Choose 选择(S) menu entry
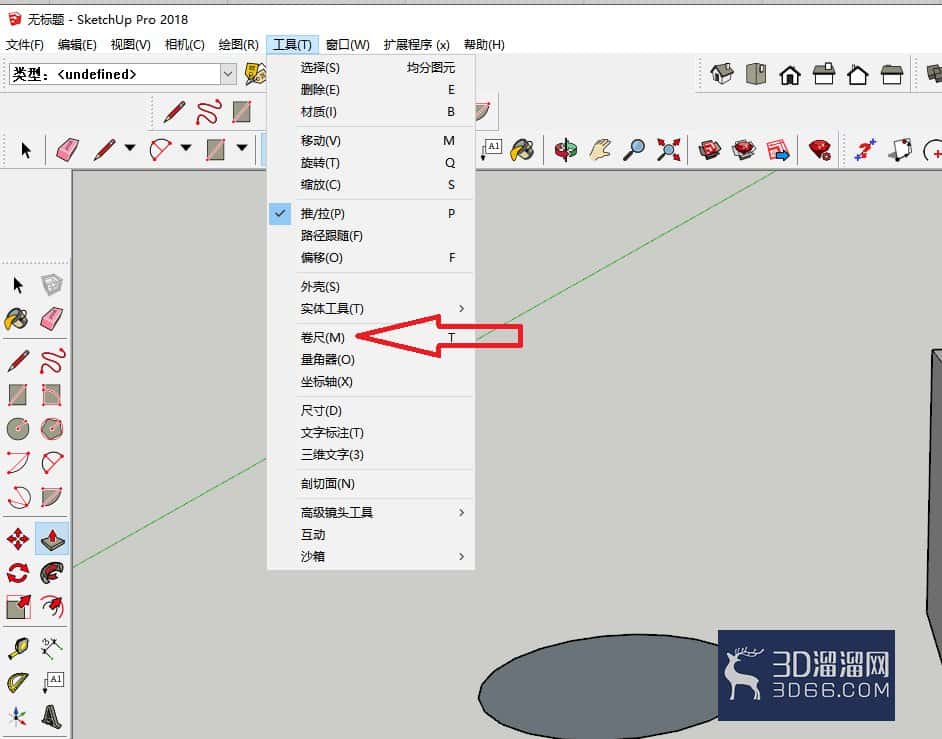Image resolution: width=942 pixels, height=739 pixels. coord(371,68)
